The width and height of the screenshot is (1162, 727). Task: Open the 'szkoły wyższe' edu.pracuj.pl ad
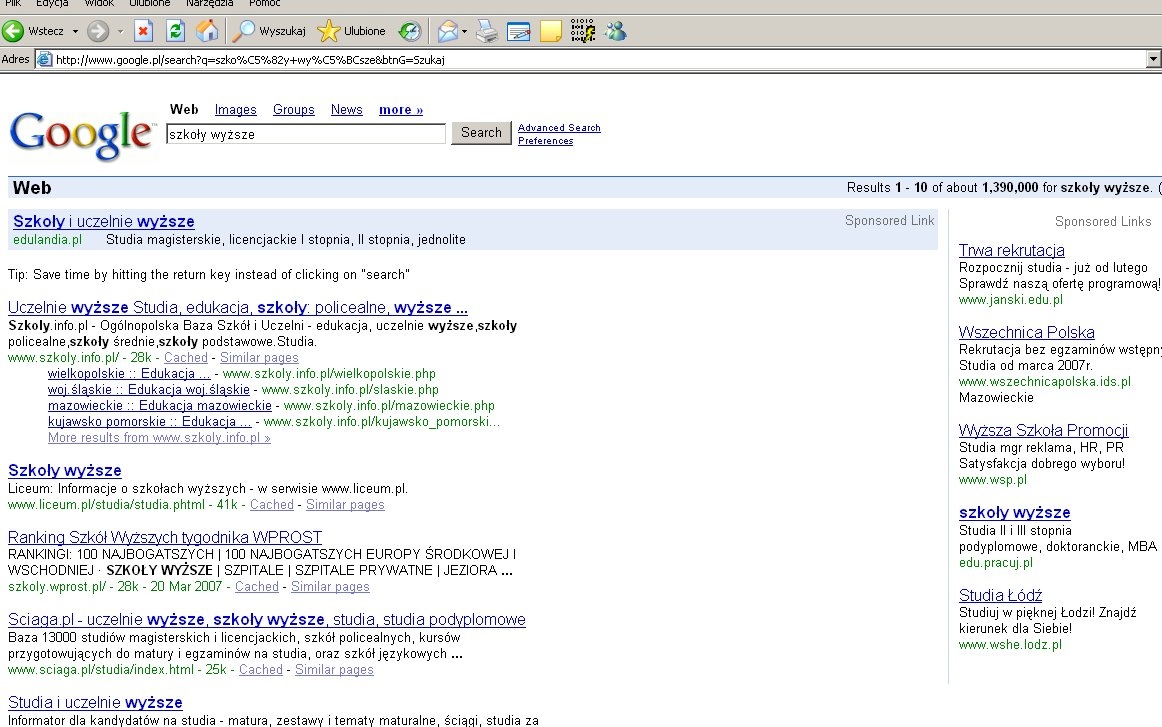pos(1015,512)
